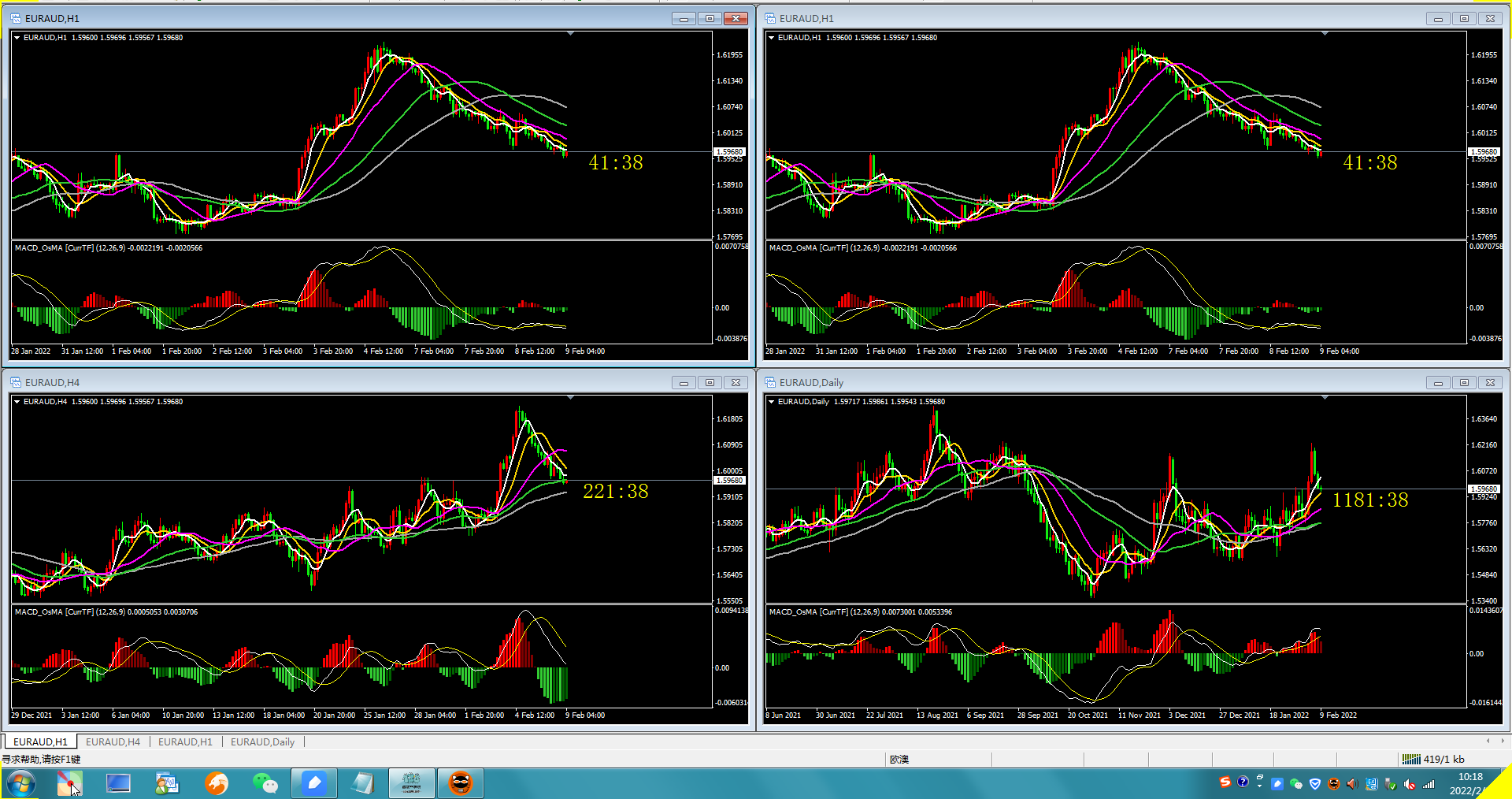Switch to the orange cat-face taskbar app
The image size is (1512, 799).
click(461, 783)
